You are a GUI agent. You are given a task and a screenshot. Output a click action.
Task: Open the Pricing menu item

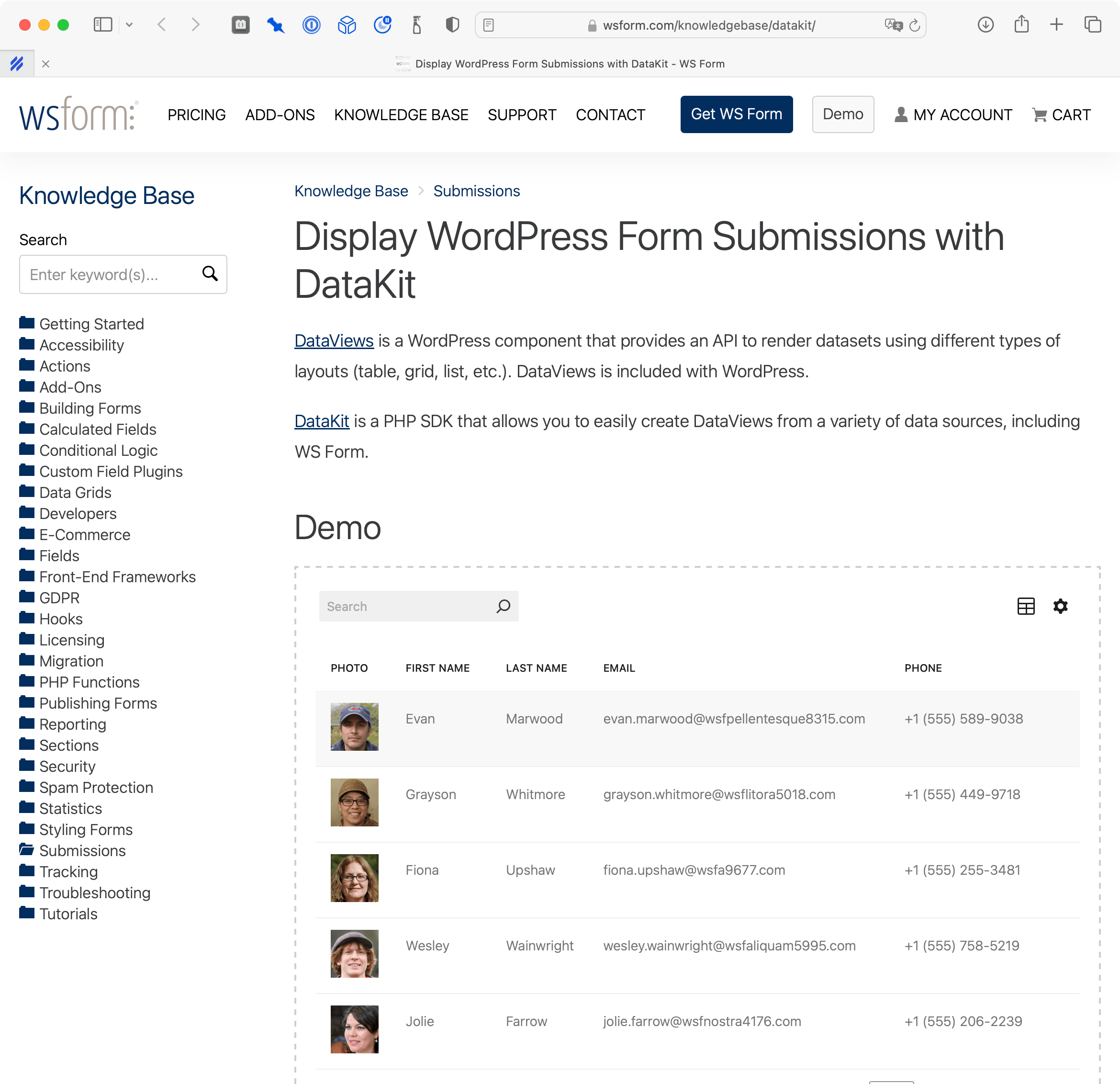(197, 115)
